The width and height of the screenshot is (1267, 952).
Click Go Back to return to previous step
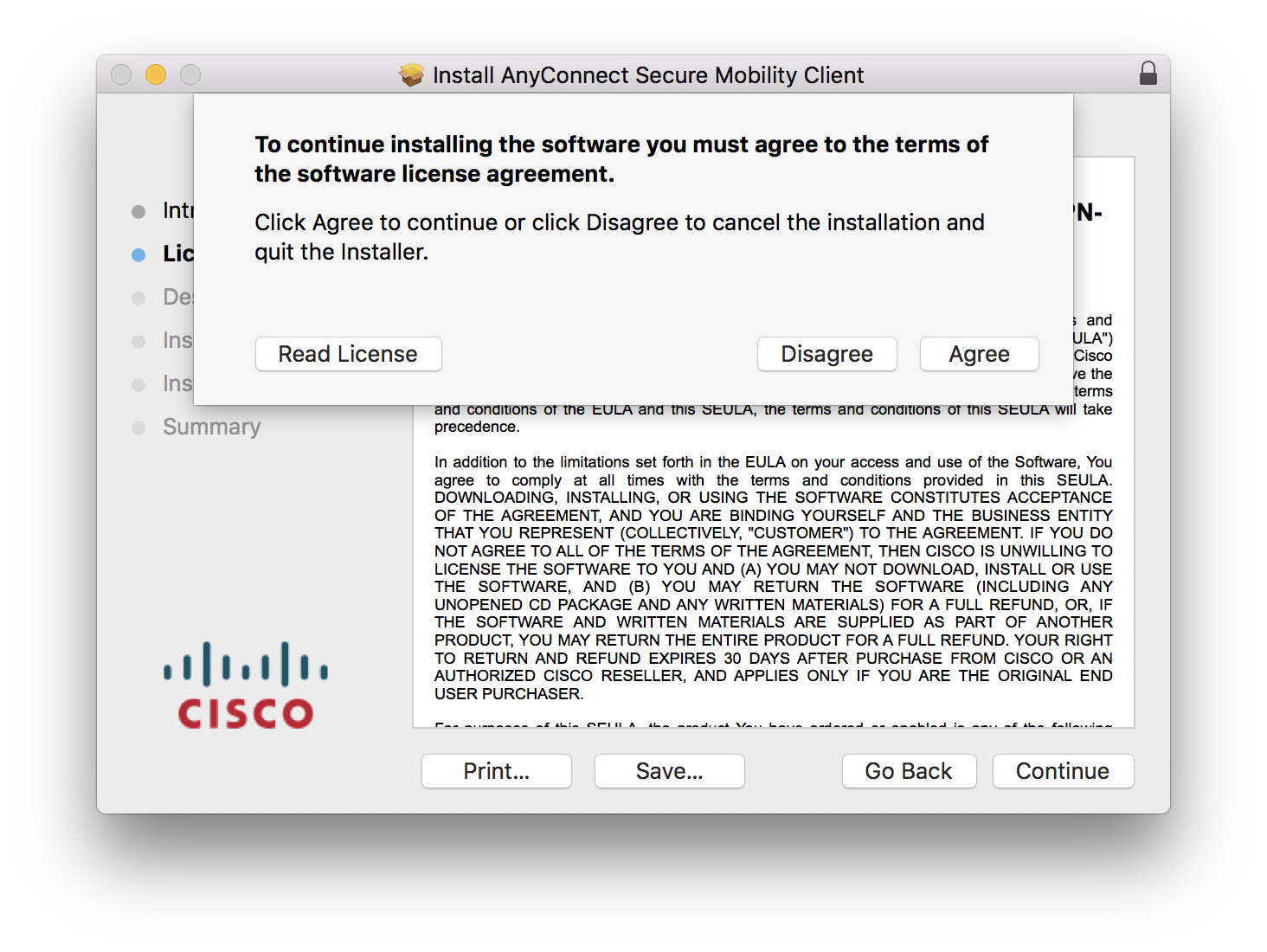[909, 771]
